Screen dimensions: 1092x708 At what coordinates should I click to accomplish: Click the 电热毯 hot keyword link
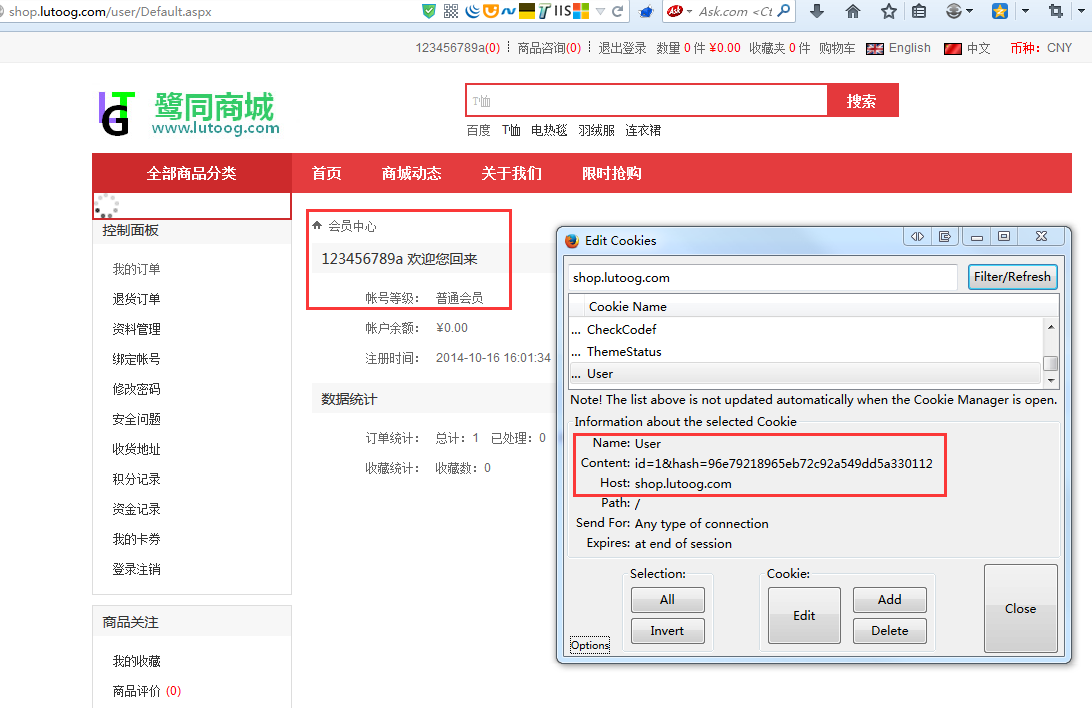point(549,130)
